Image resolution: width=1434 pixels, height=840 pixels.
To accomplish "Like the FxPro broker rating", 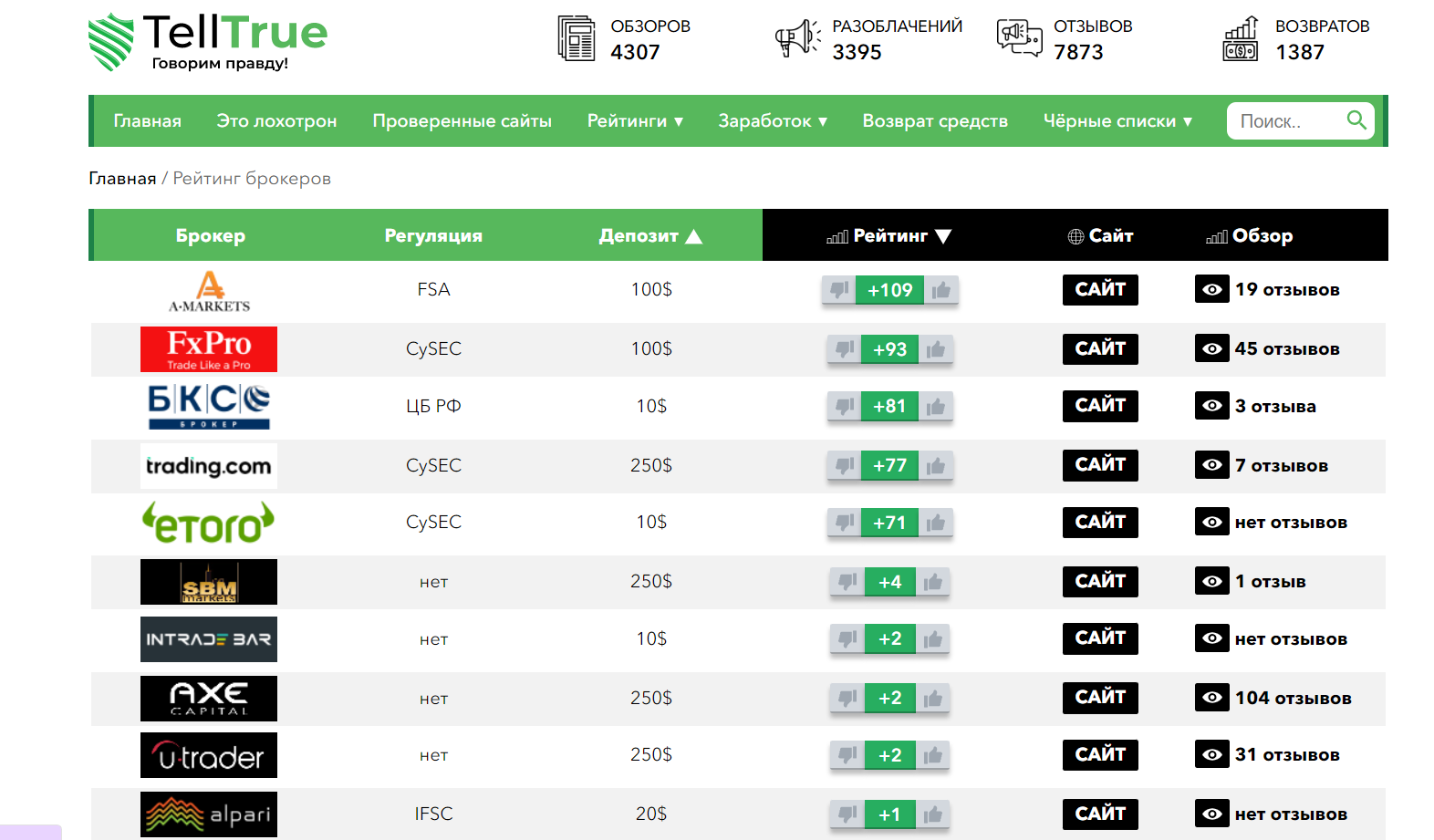I will click(935, 349).
